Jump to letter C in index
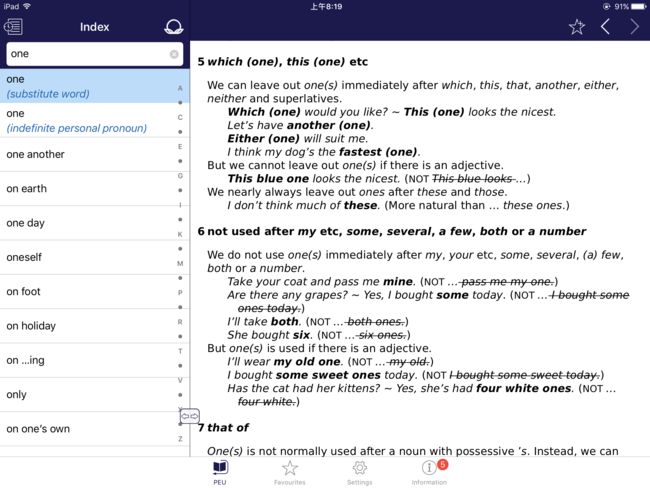This screenshot has height=488, width=650. click(x=180, y=117)
